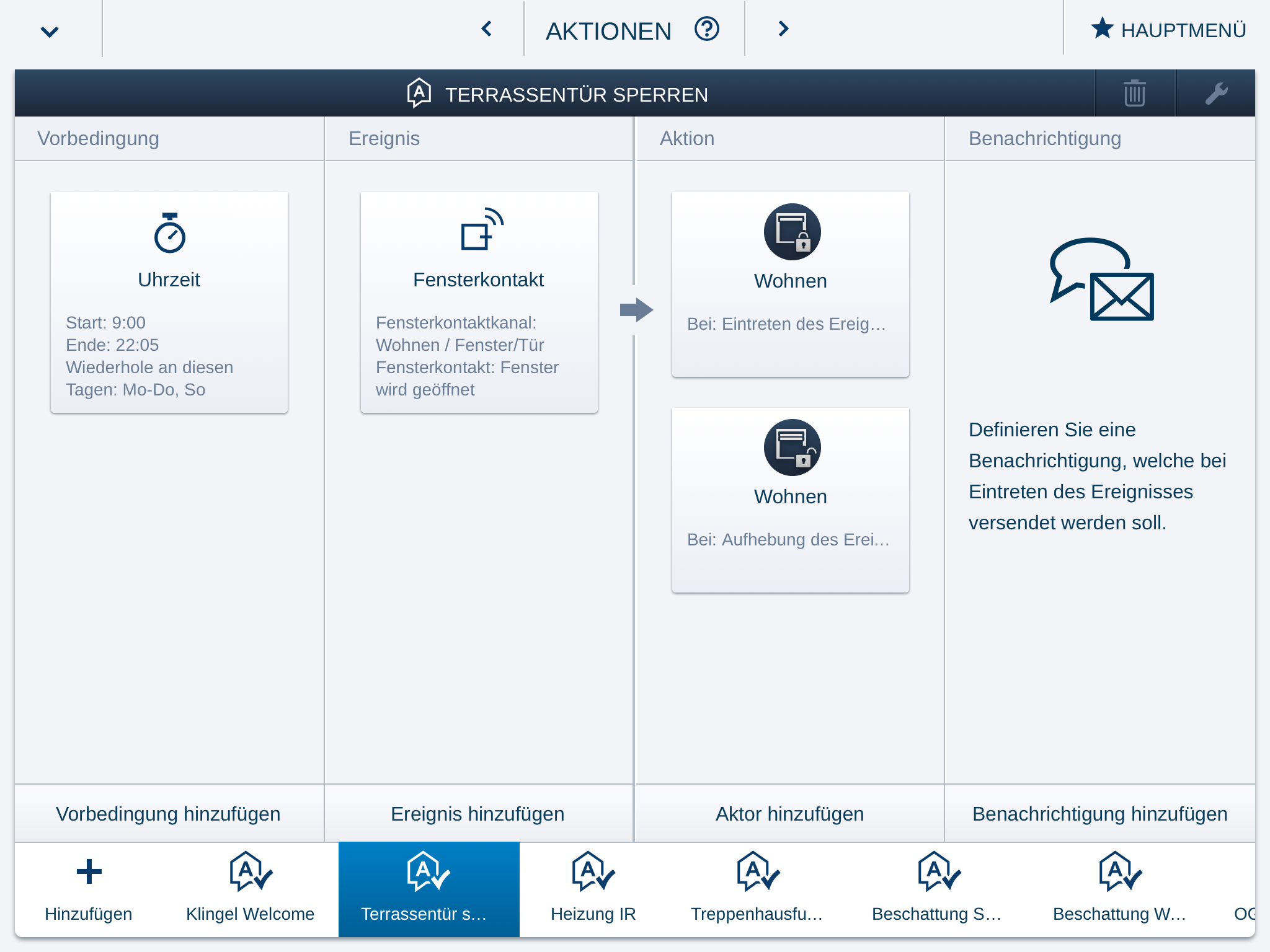
Task: Open the HAUPTMENÜ link
Action: (x=1183, y=30)
